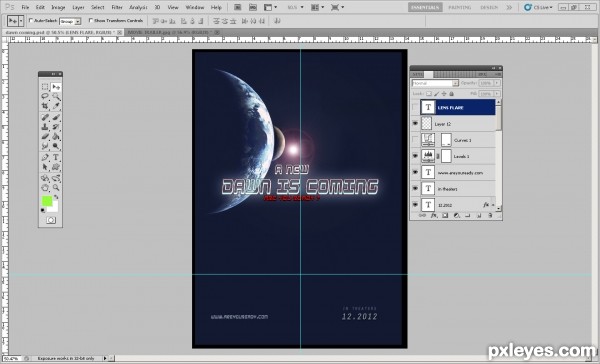
Task: Open Add layer style fx menu
Action: tap(434, 216)
